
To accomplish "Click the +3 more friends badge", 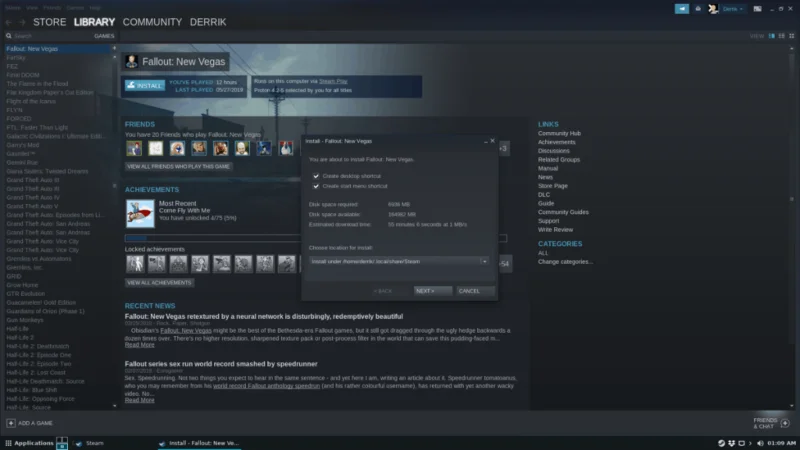I will [x=504, y=148].
